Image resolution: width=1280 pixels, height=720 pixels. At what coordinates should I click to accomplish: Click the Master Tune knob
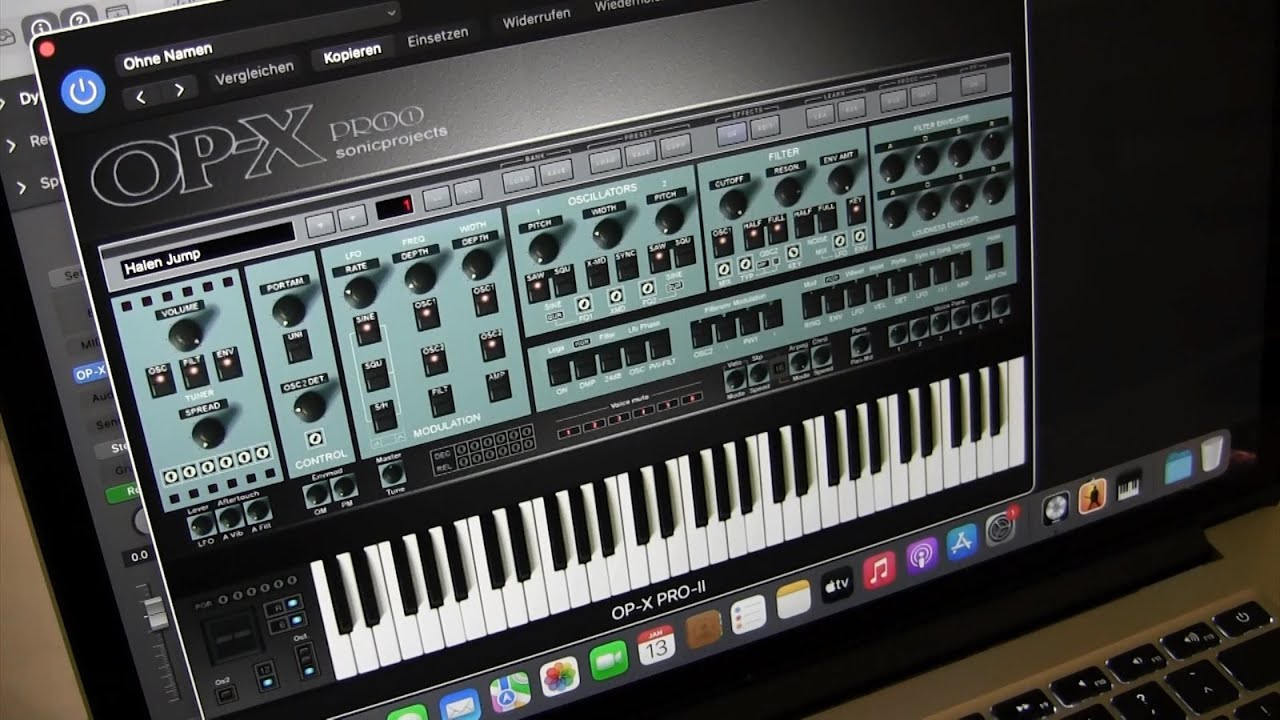(395, 474)
